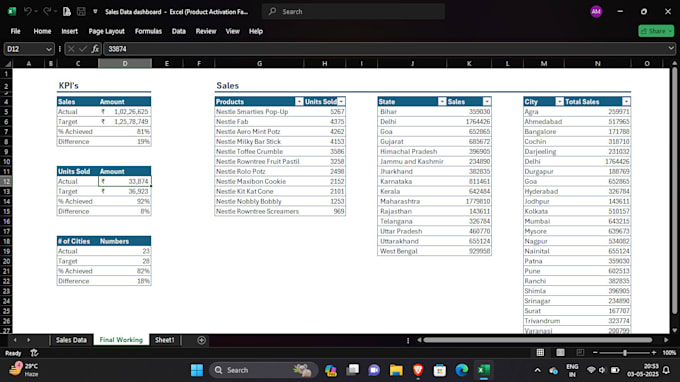The width and height of the screenshot is (680, 382).
Task: Click the Excel title bar Search field
Action: (x=353, y=12)
